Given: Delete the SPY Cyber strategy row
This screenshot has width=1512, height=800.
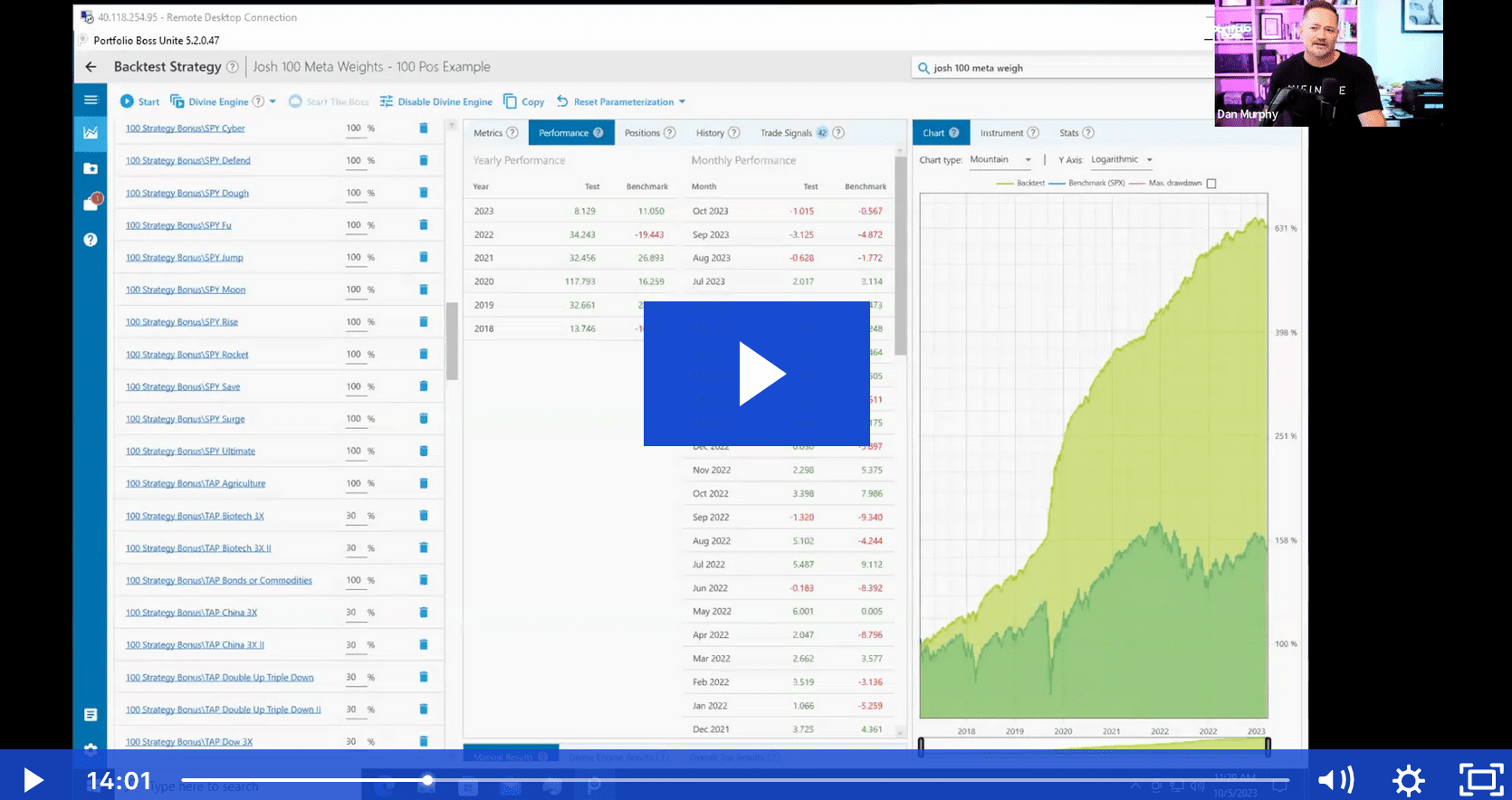Looking at the screenshot, I should 424,129.
